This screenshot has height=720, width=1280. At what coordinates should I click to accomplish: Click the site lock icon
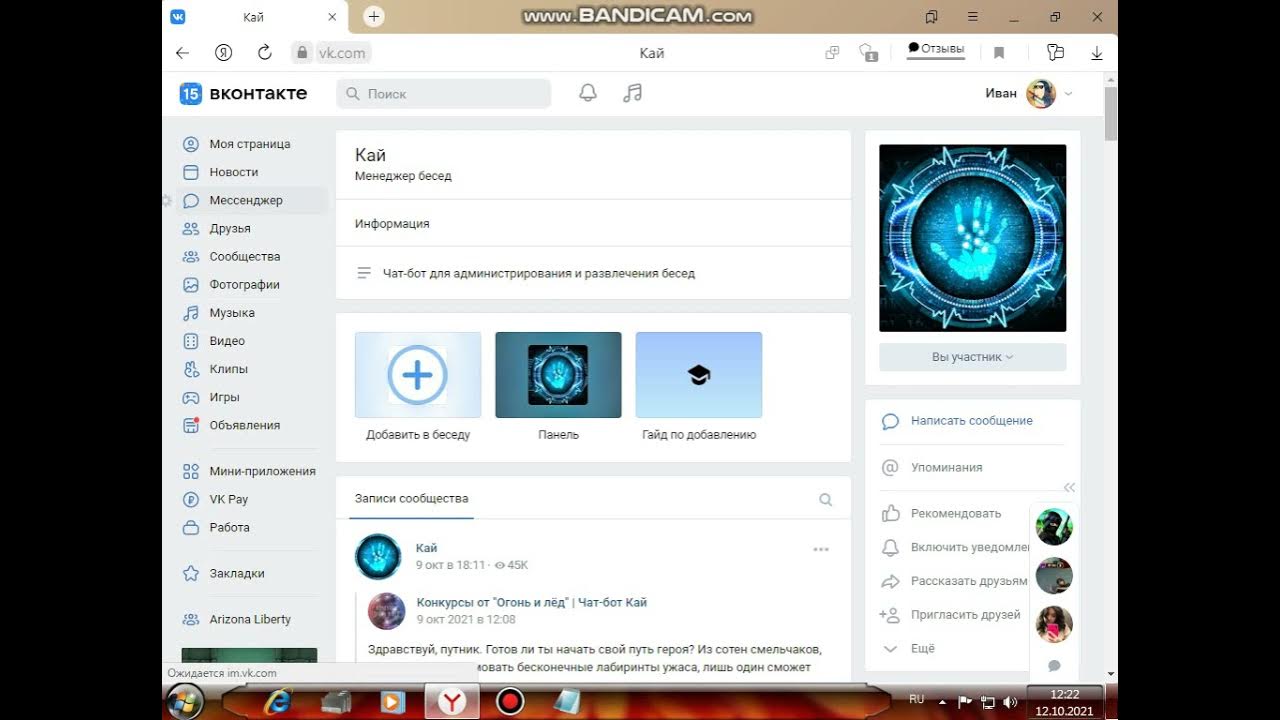click(x=301, y=53)
